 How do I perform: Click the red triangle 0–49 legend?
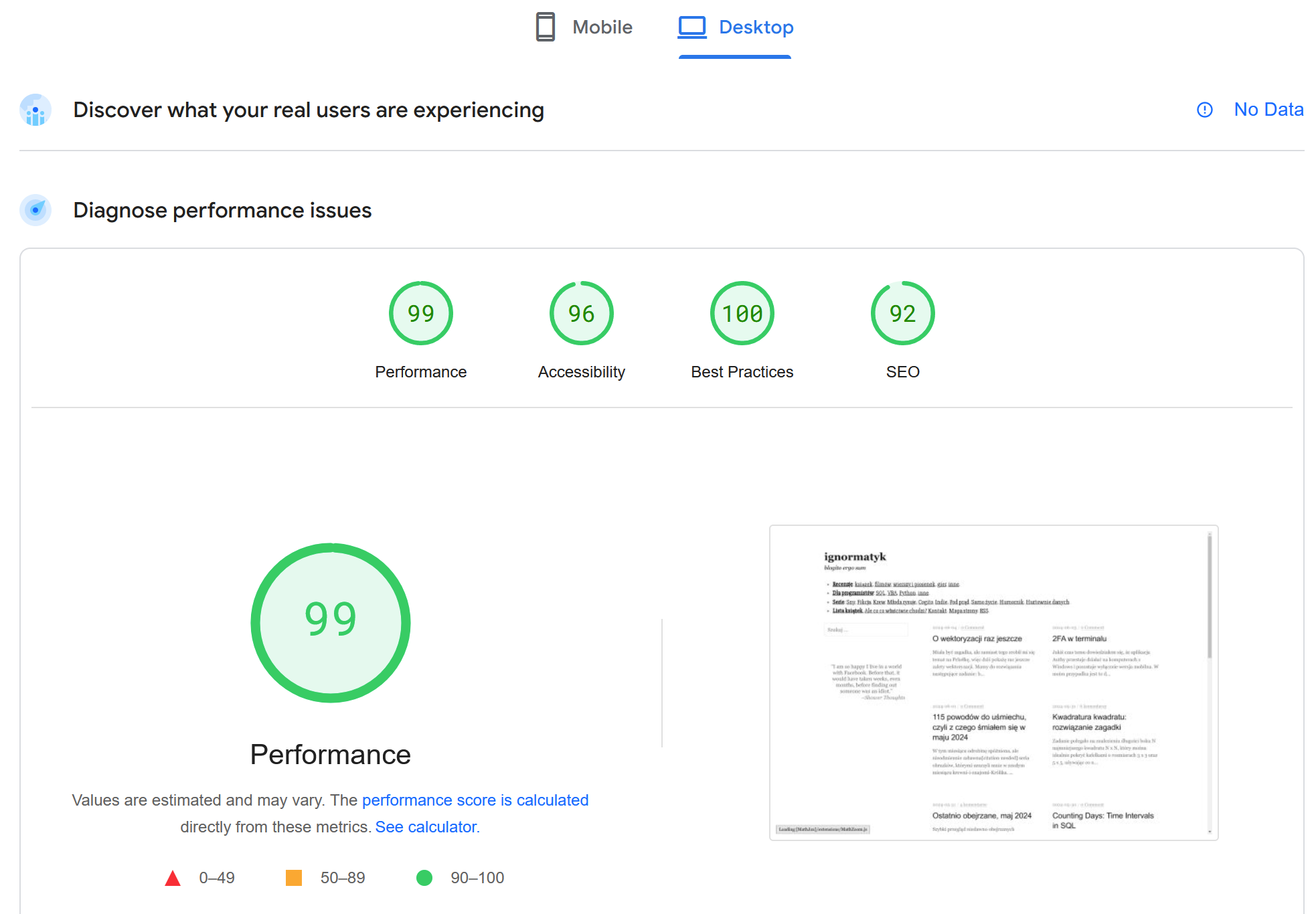point(173,878)
